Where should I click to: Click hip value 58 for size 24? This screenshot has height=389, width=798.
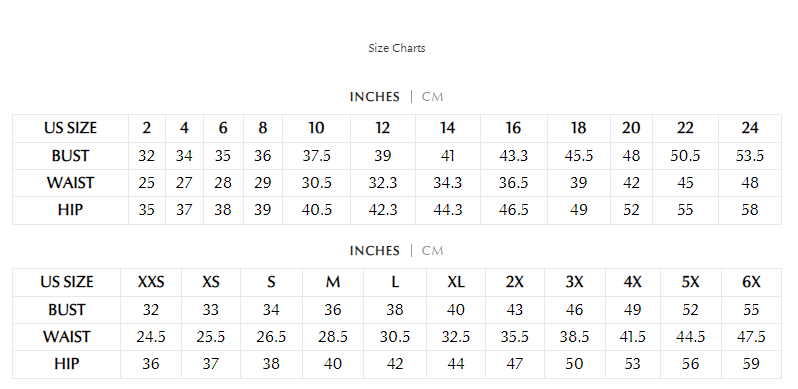(750, 210)
